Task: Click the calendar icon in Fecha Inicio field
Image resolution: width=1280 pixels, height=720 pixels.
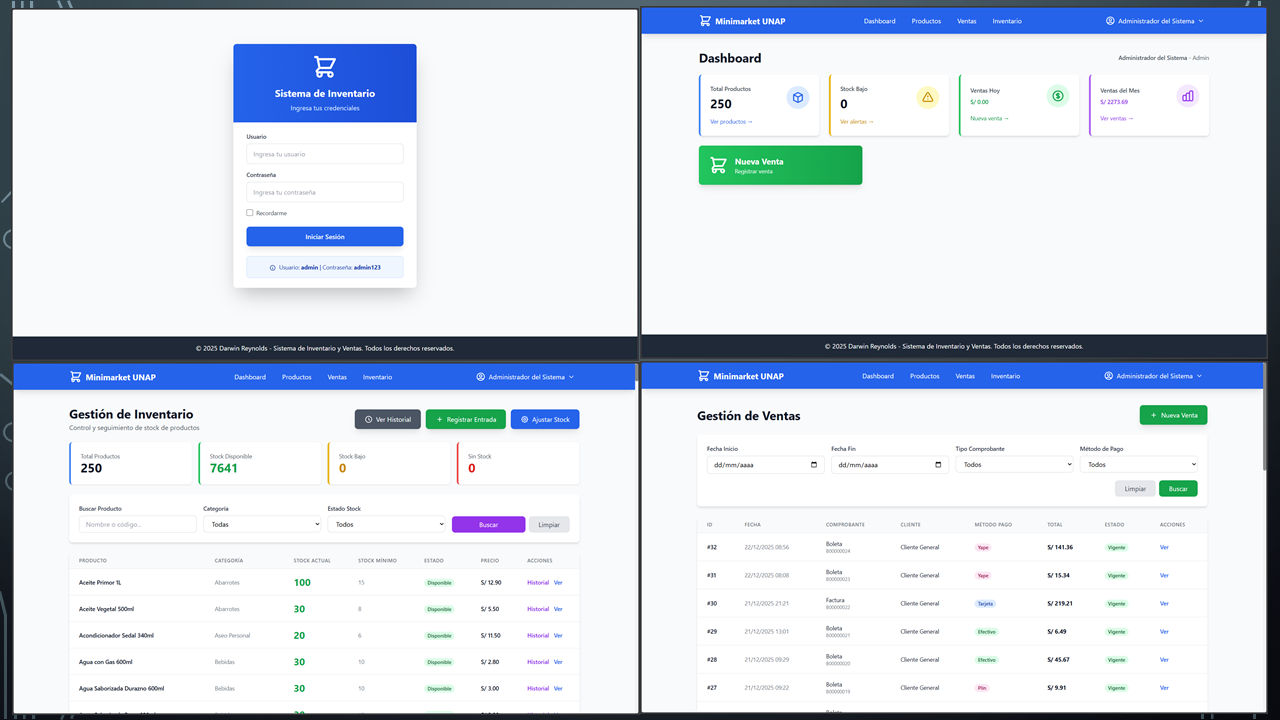Action: [x=814, y=465]
